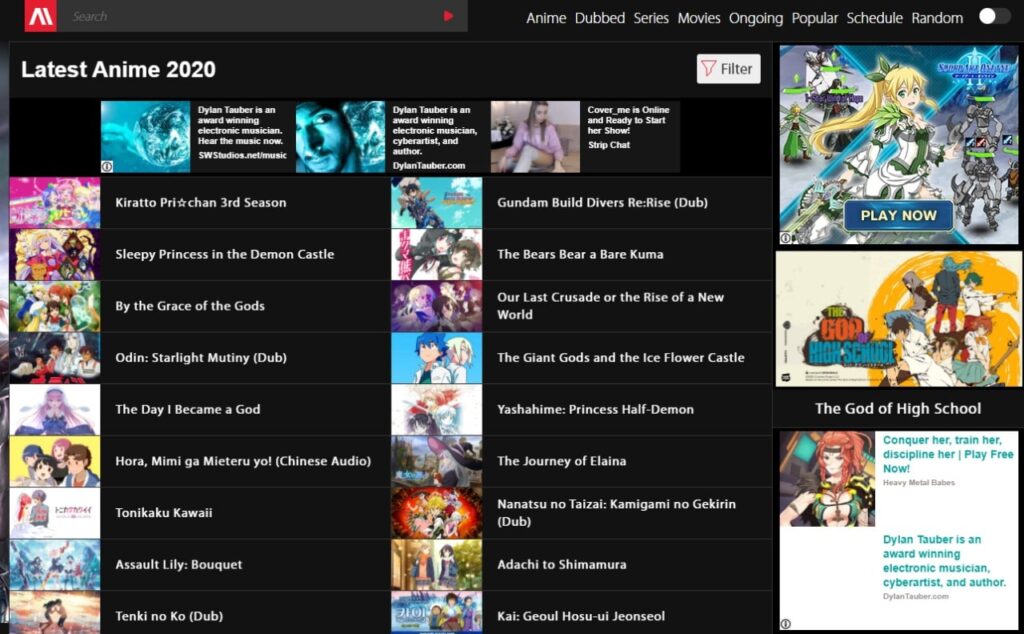Click the red site logo icon
Screen dimensions: 1024x634
[40, 16]
